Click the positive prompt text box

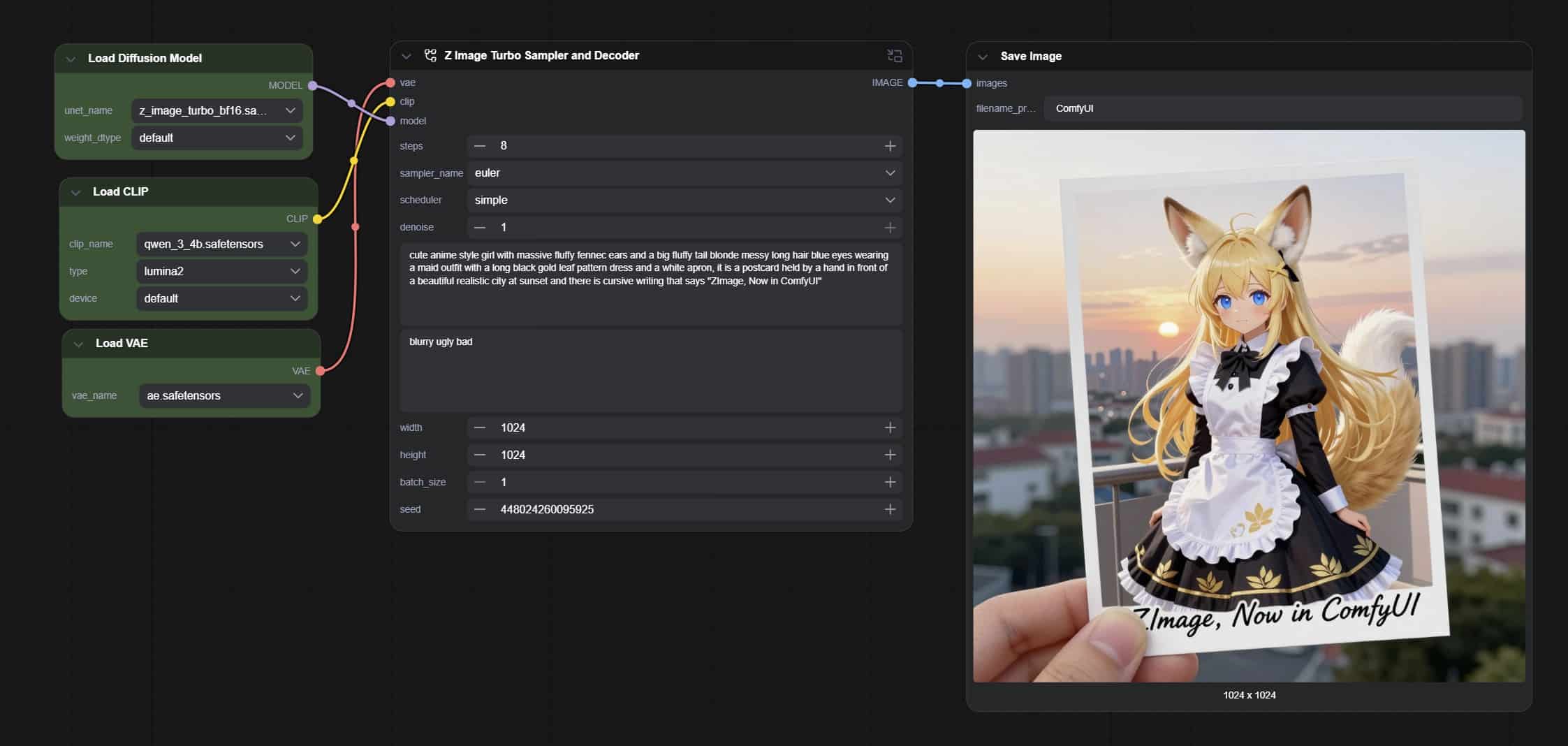[650, 283]
